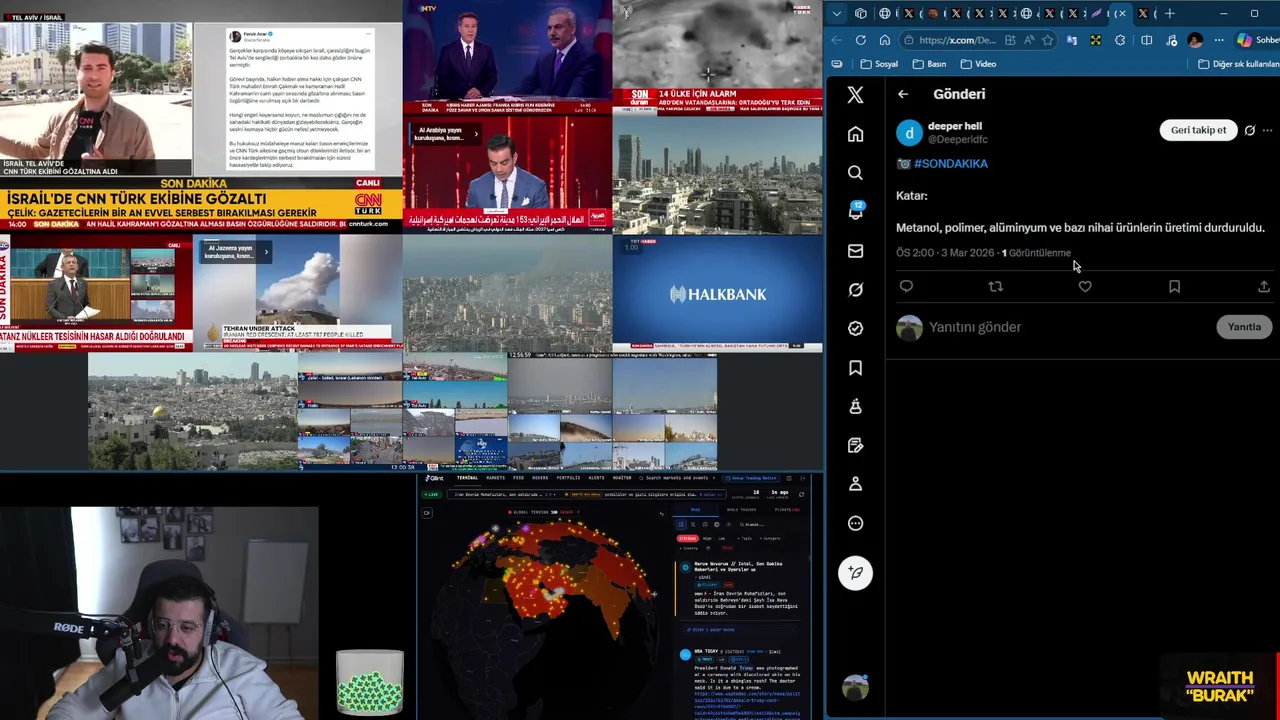Click Grok icon beside Geri takip et
1280x720 pixels.
coord(1250,130)
